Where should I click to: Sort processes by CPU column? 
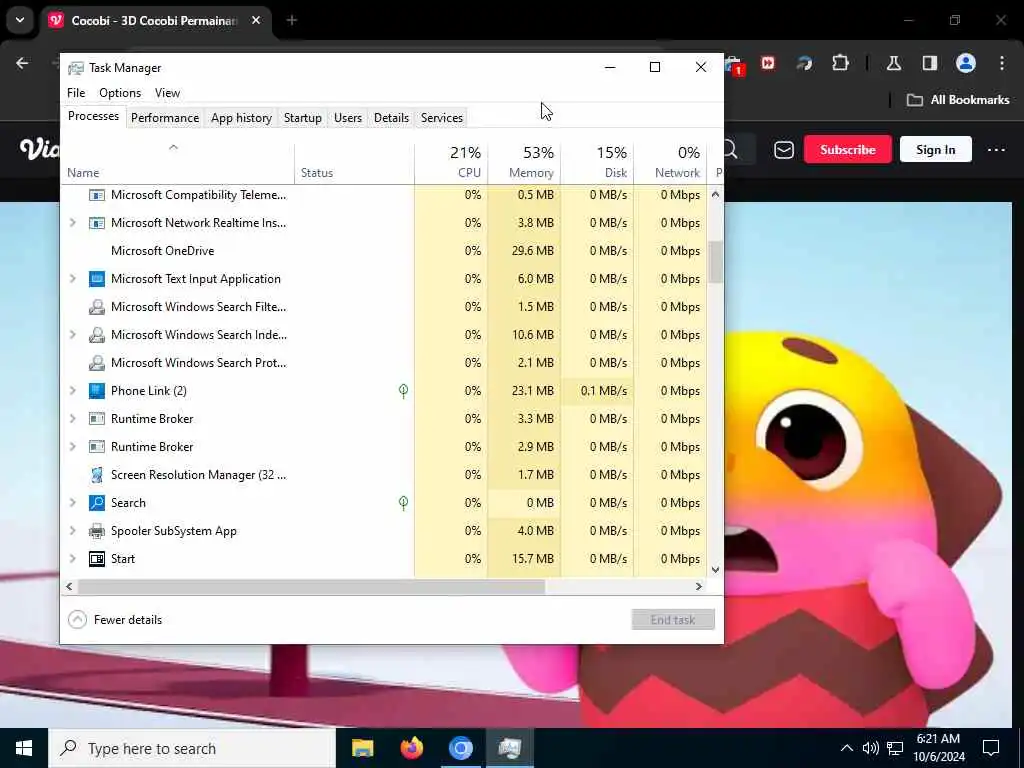tap(451, 162)
